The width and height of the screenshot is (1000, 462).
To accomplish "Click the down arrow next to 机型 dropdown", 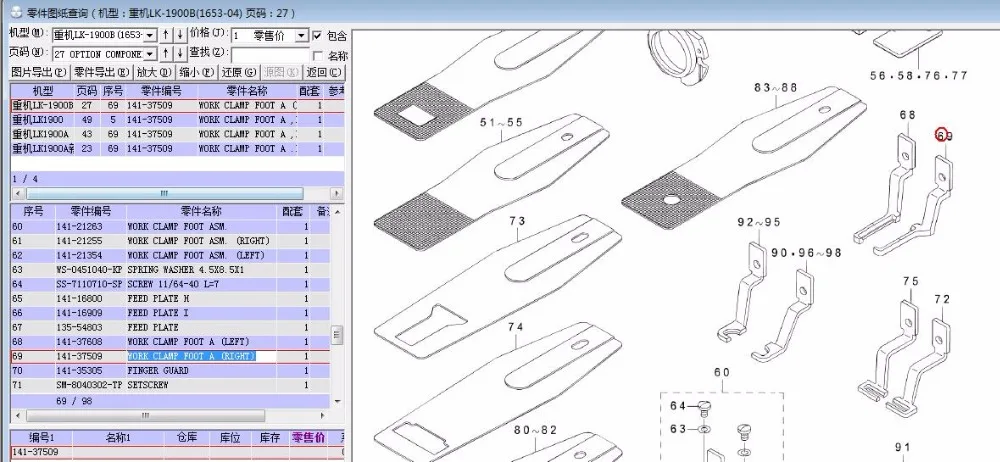I will pyautogui.click(x=180, y=34).
